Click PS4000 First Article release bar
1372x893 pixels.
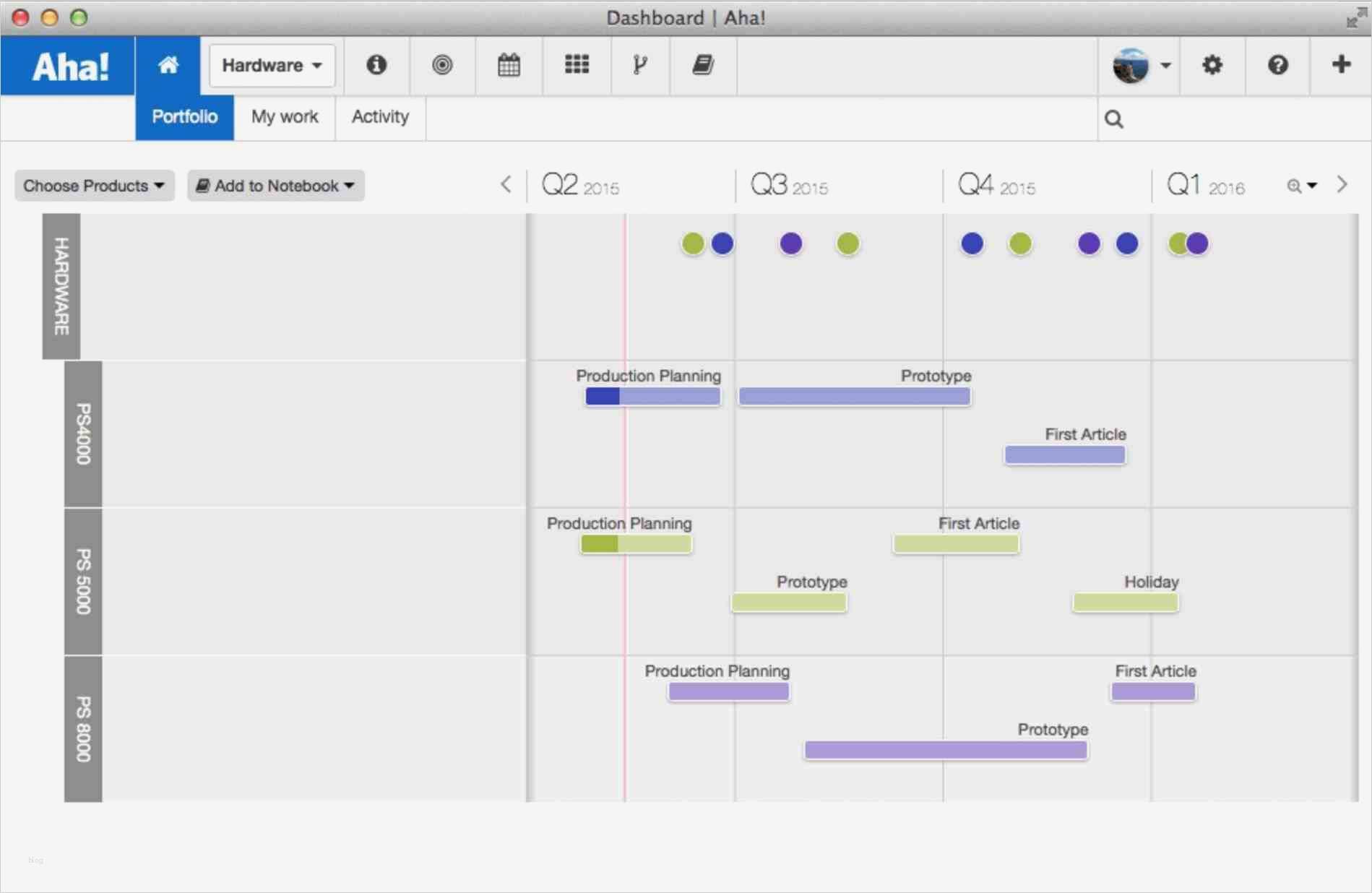pos(1065,454)
